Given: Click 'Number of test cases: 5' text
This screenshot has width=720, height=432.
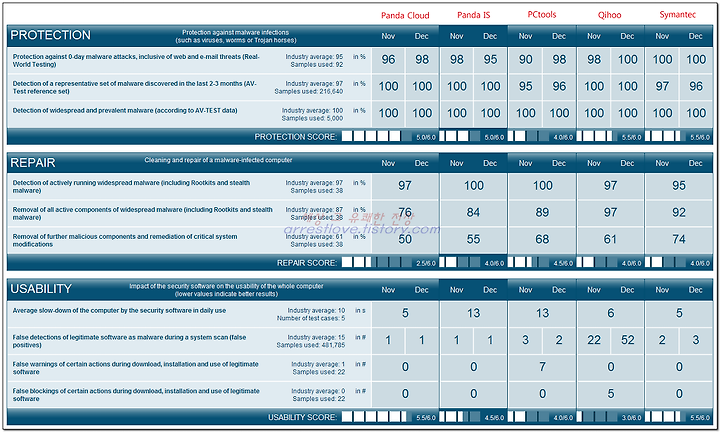Looking at the screenshot, I should (x=311, y=318).
